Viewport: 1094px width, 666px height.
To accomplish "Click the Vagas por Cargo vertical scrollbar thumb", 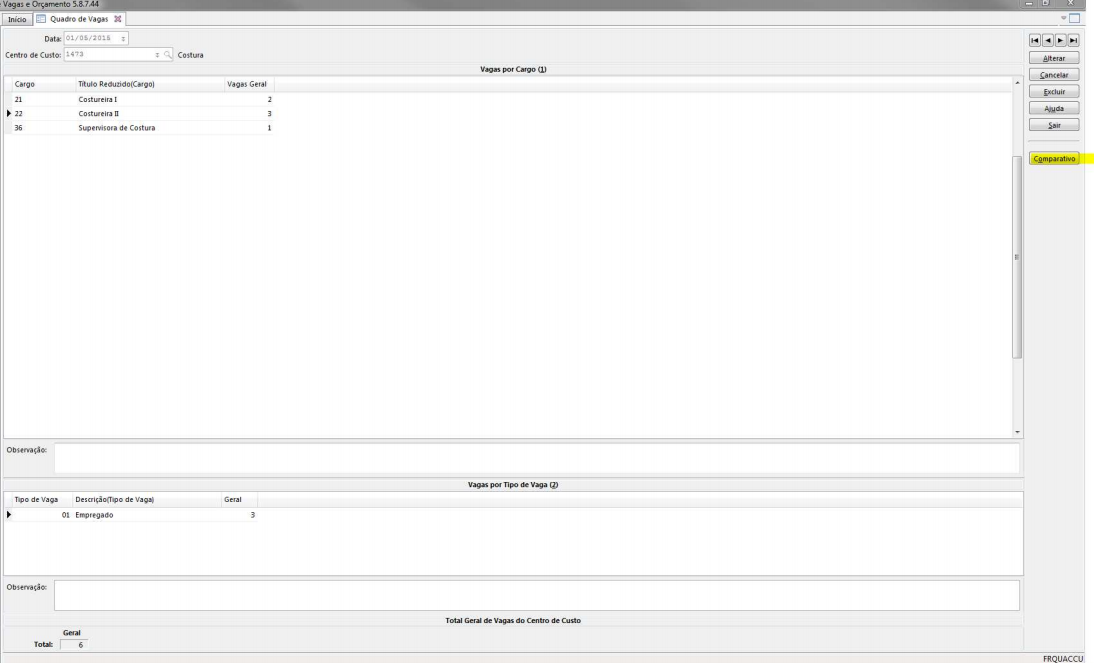I will click(x=1018, y=256).
